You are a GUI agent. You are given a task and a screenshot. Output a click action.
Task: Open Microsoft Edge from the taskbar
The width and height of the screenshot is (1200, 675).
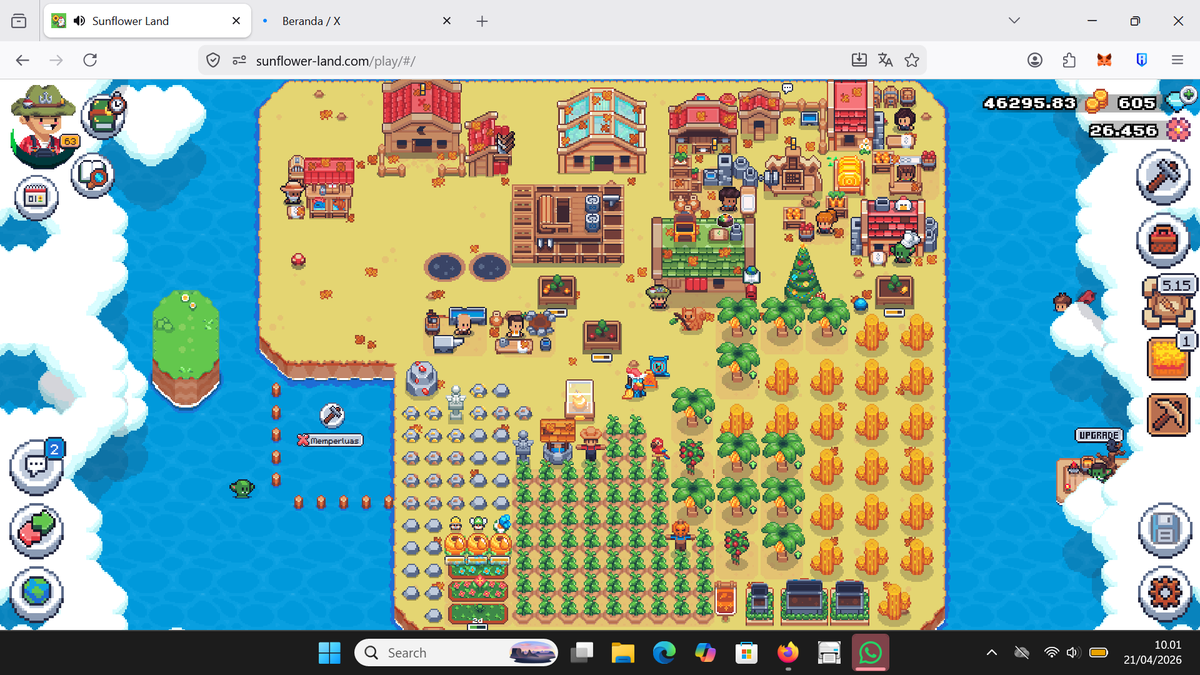pyautogui.click(x=665, y=653)
